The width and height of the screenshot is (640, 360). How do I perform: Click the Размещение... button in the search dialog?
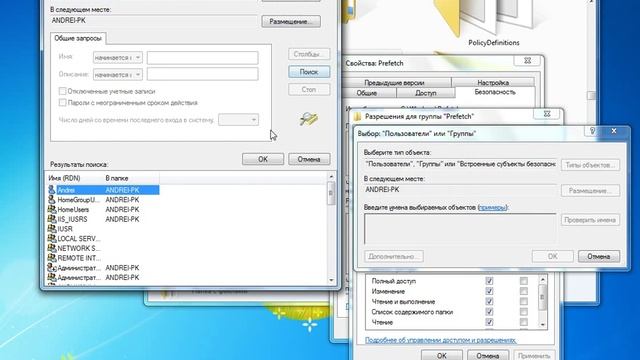(x=291, y=22)
